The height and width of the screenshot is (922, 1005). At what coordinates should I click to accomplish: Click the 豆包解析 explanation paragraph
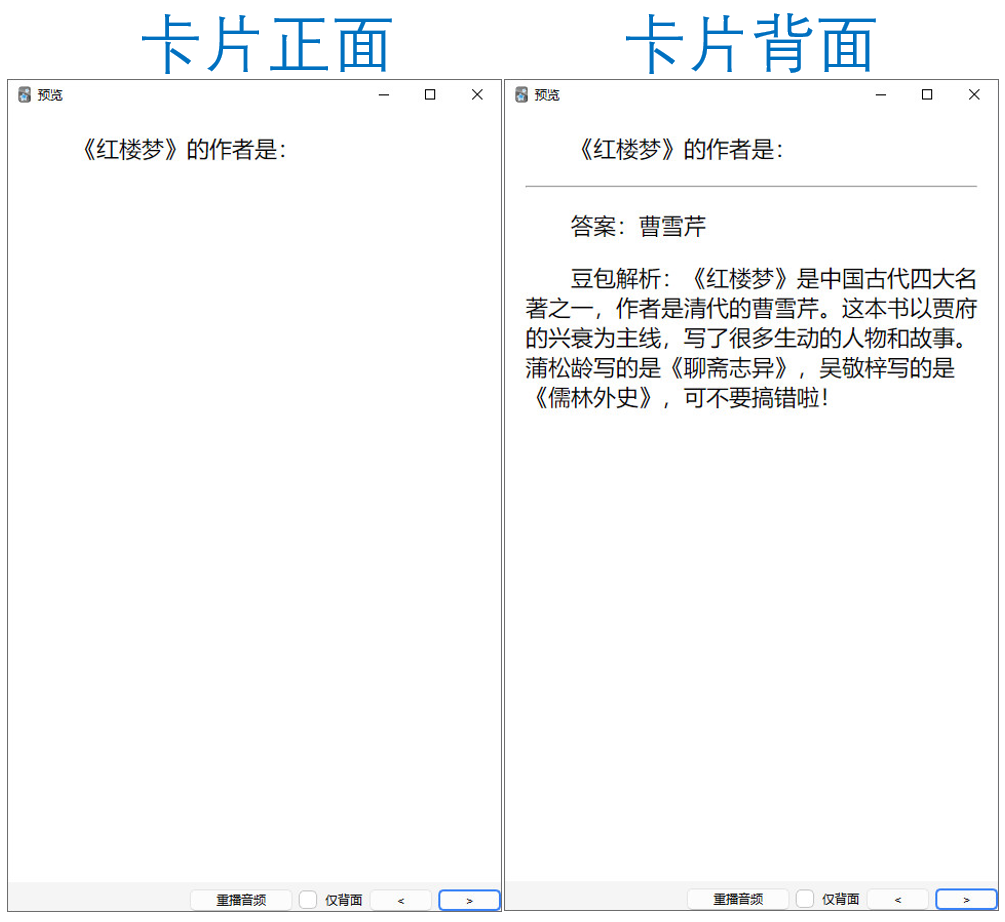pos(751,338)
